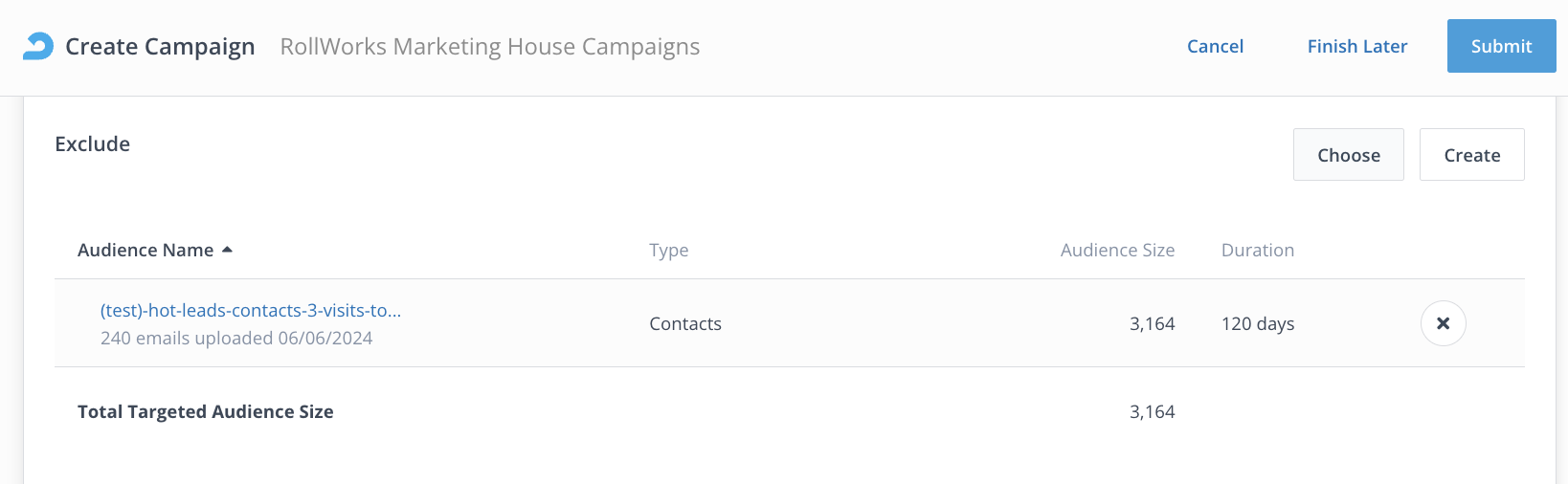The width and height of the screenshot is (1568, 484).
Task: Cancel the campaign creation
Action: [1215, 46]
